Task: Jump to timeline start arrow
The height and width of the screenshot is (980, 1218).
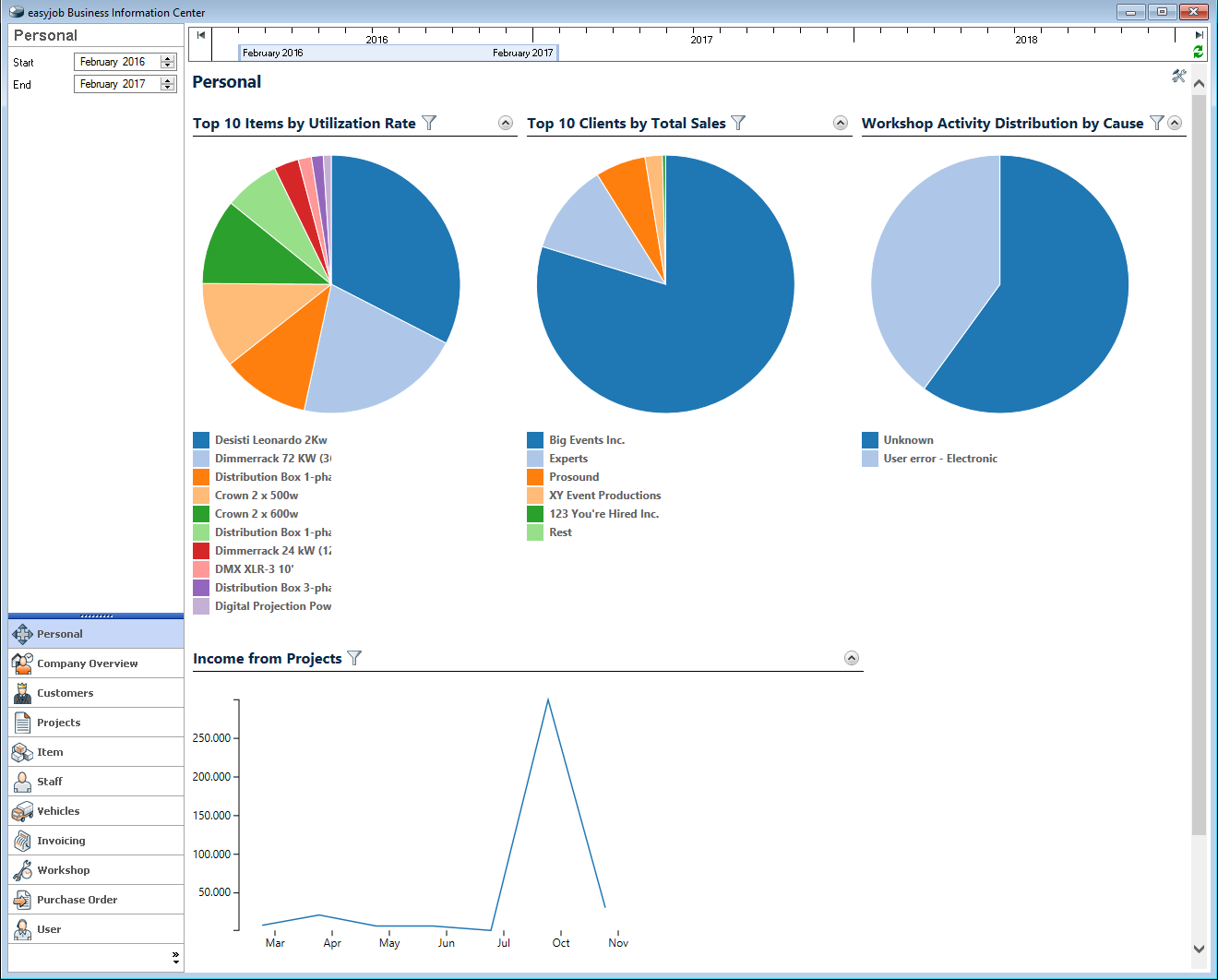Action: click(x=201, y=35)
